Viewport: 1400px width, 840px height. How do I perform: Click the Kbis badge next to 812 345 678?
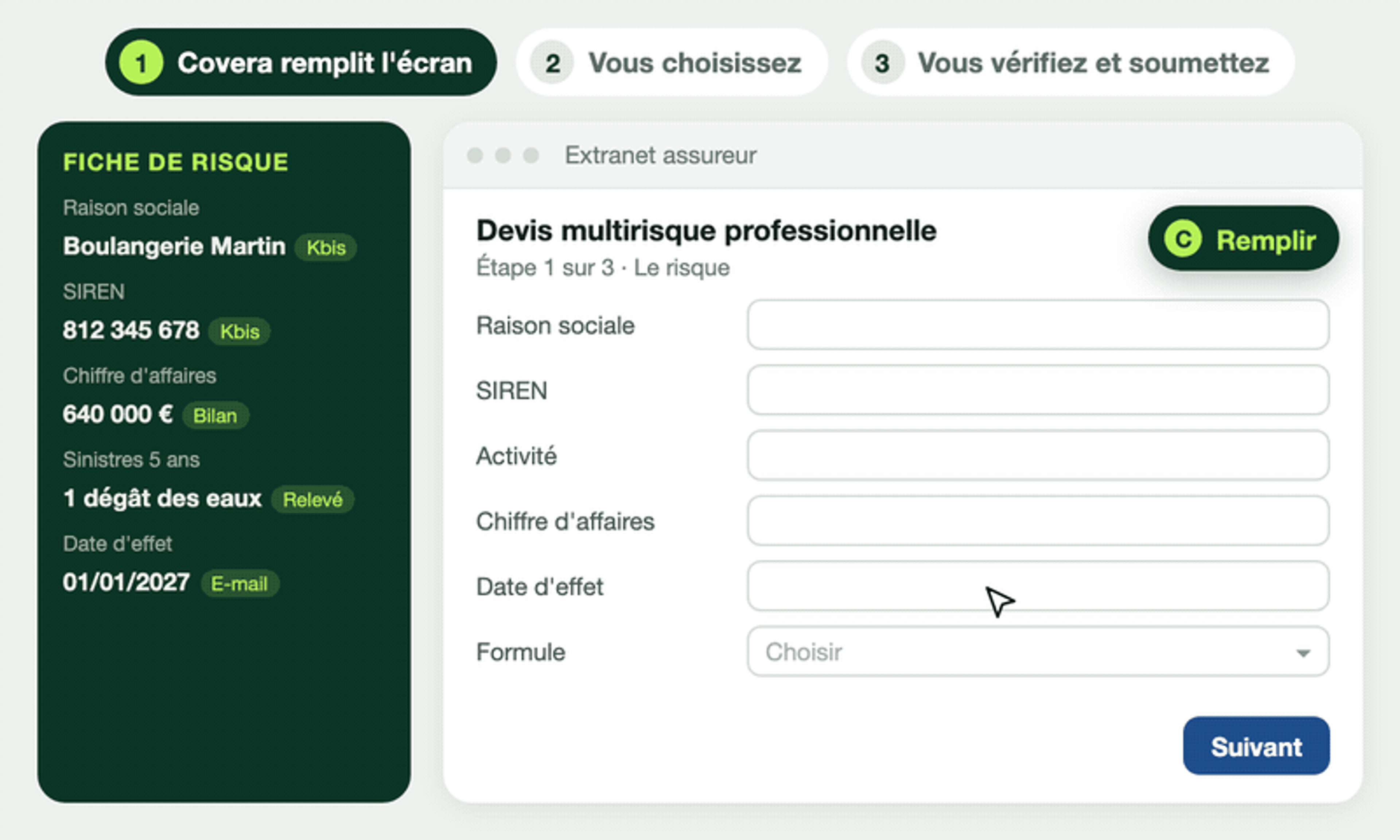(240, 331)
